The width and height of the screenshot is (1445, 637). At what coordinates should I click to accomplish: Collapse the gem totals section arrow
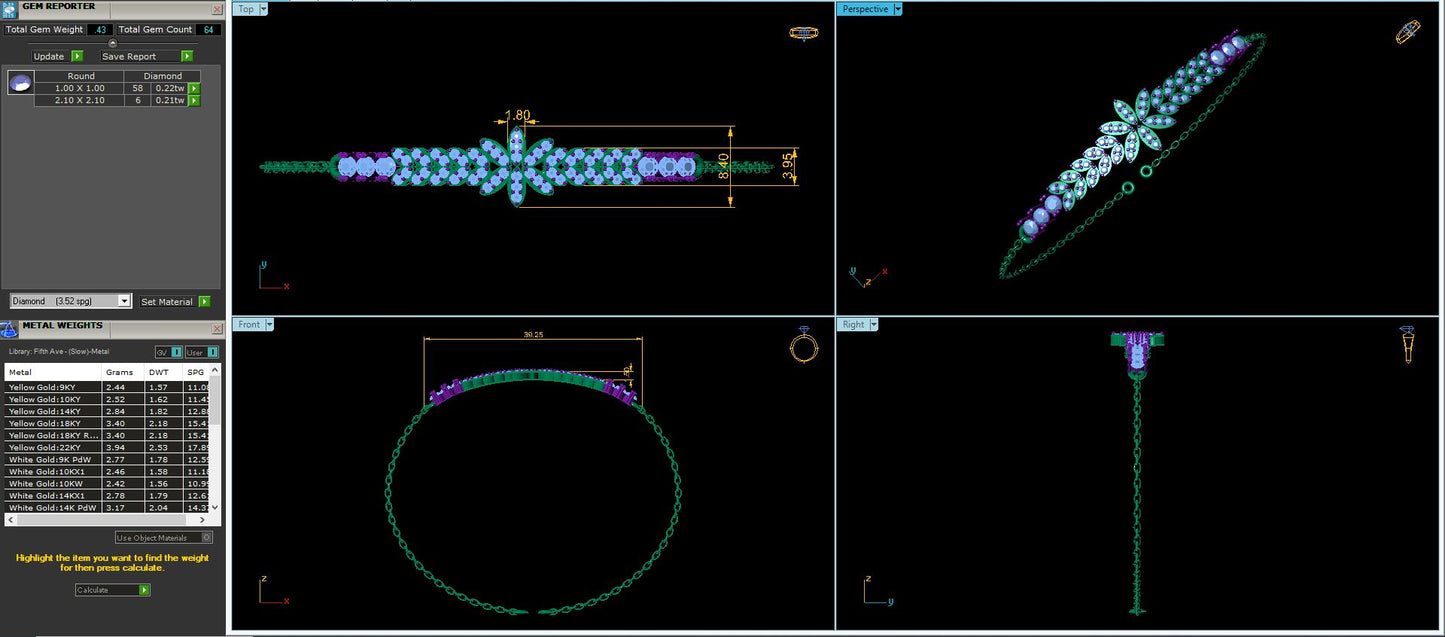click(x=112, y=43)
